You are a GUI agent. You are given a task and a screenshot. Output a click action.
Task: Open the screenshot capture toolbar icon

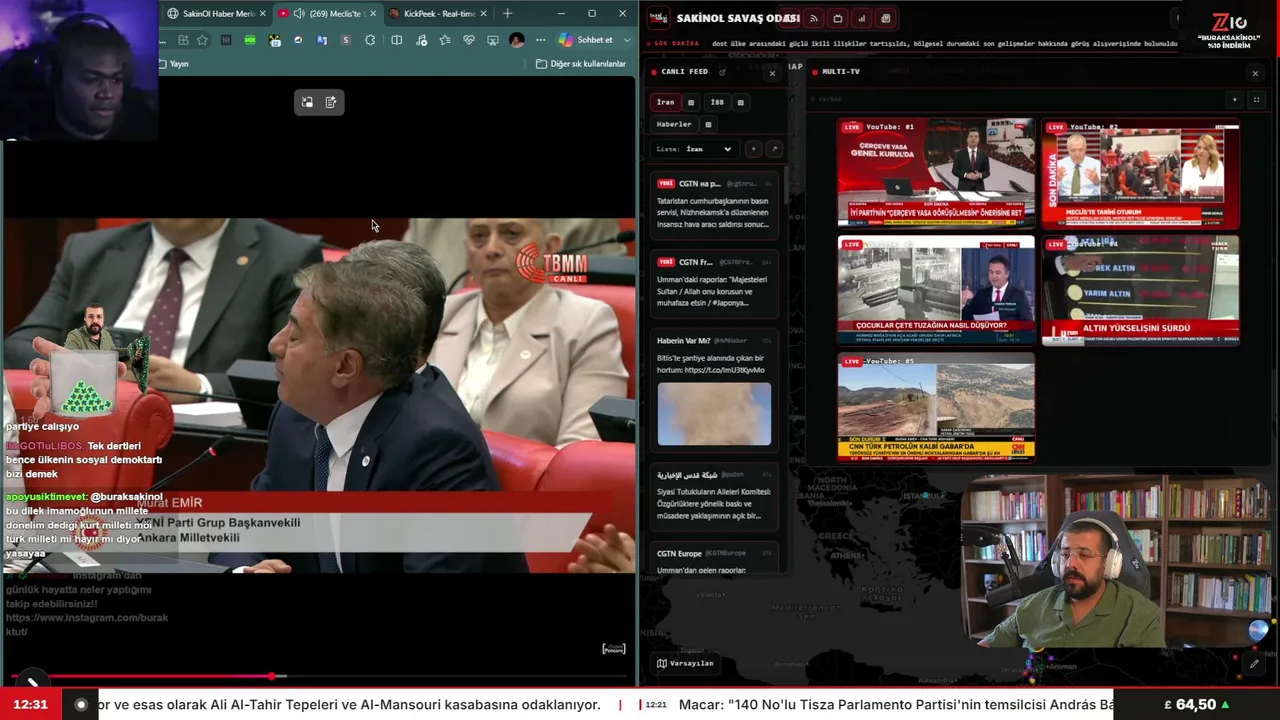tap(493, 40)
